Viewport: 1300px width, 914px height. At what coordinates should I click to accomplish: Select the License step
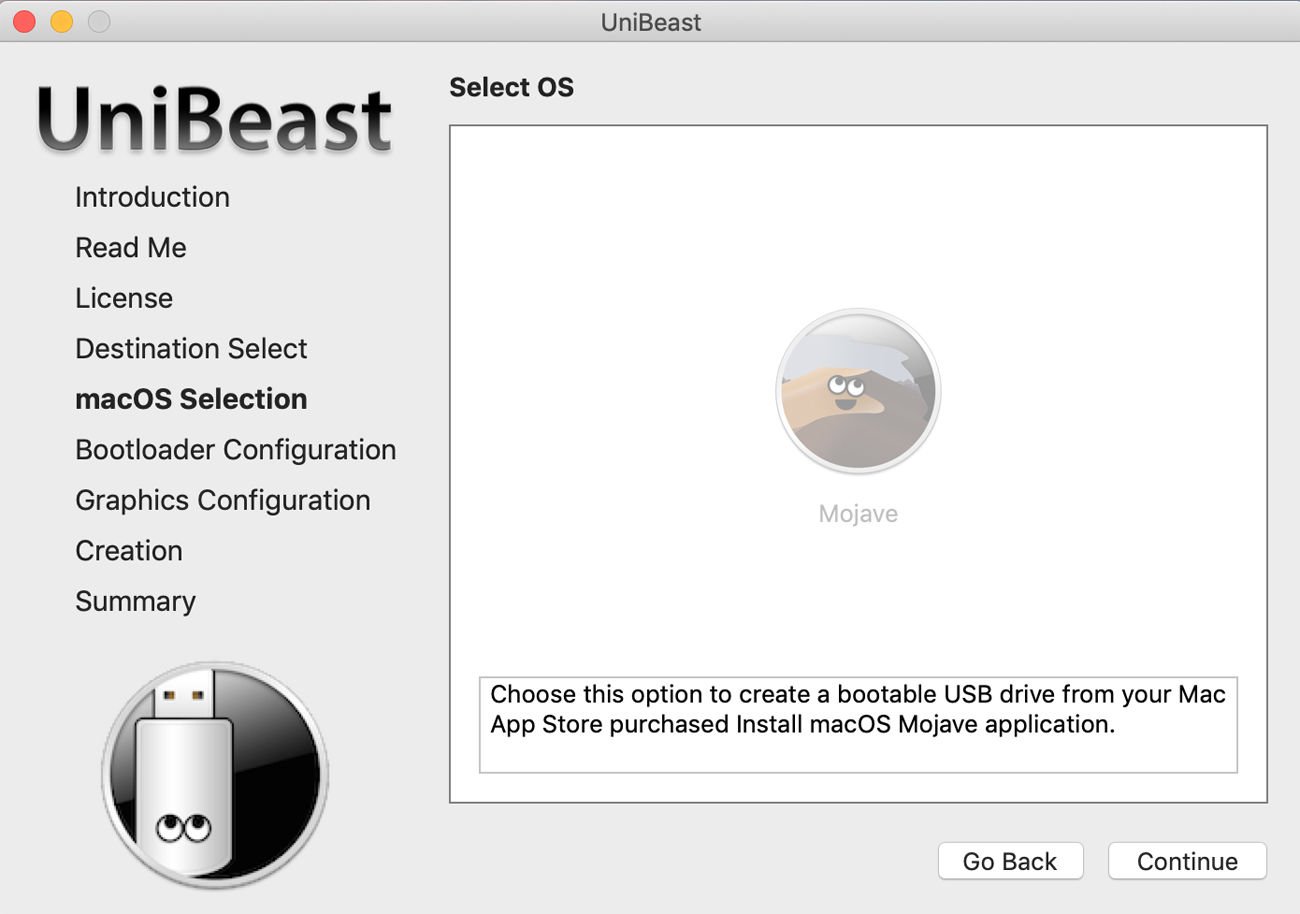pos(123,297)
